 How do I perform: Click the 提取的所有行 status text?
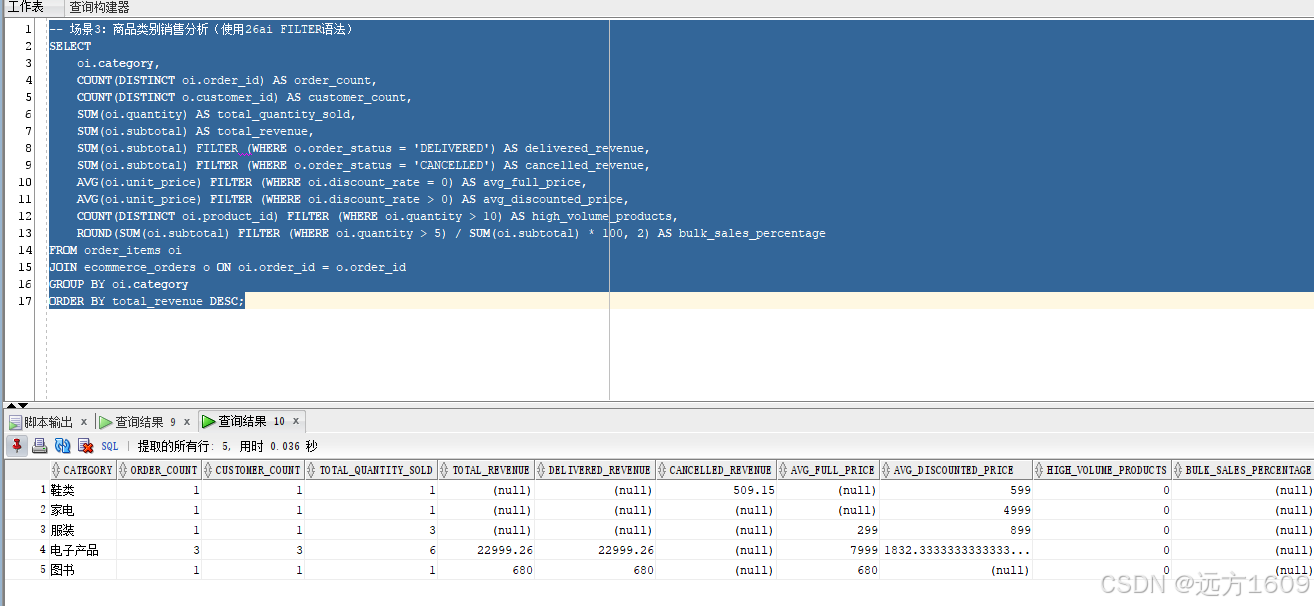pos(227,447)
